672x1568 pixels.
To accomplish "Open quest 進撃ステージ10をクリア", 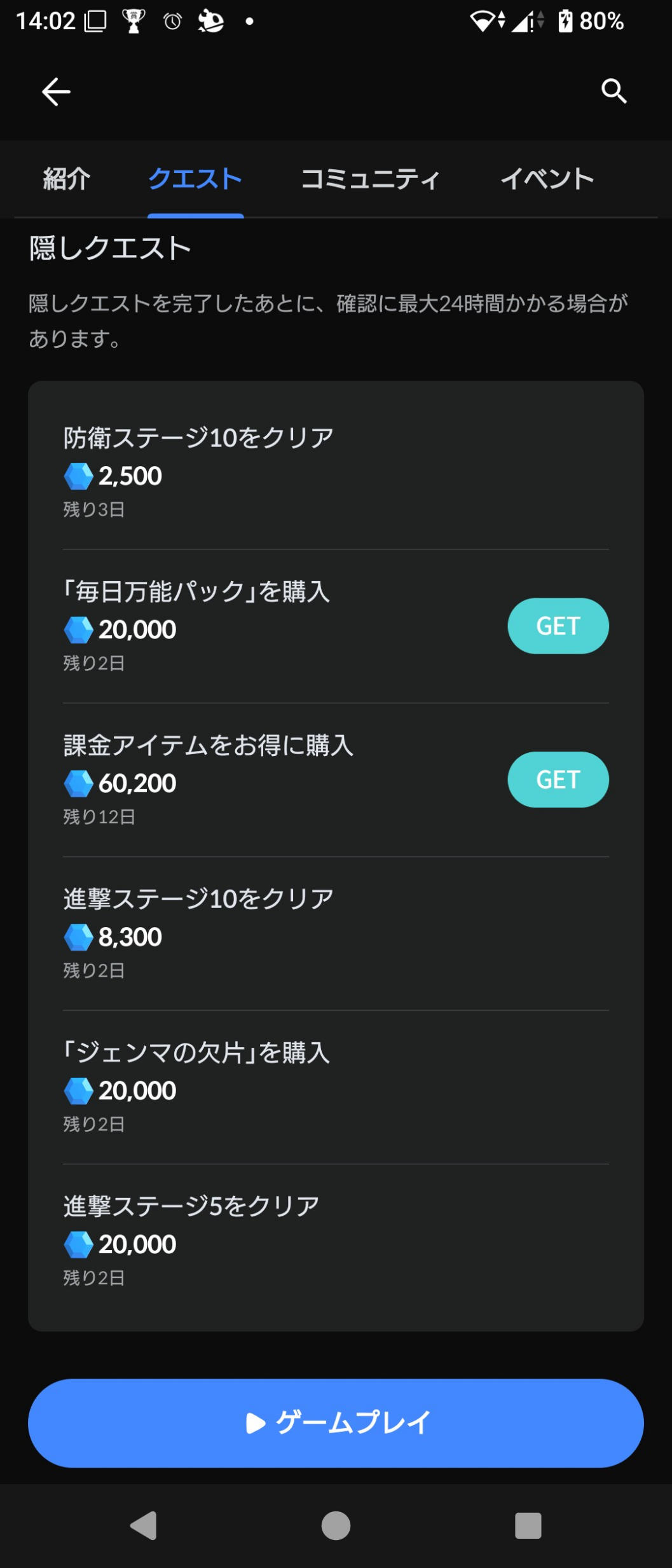I will pos(336,933).
